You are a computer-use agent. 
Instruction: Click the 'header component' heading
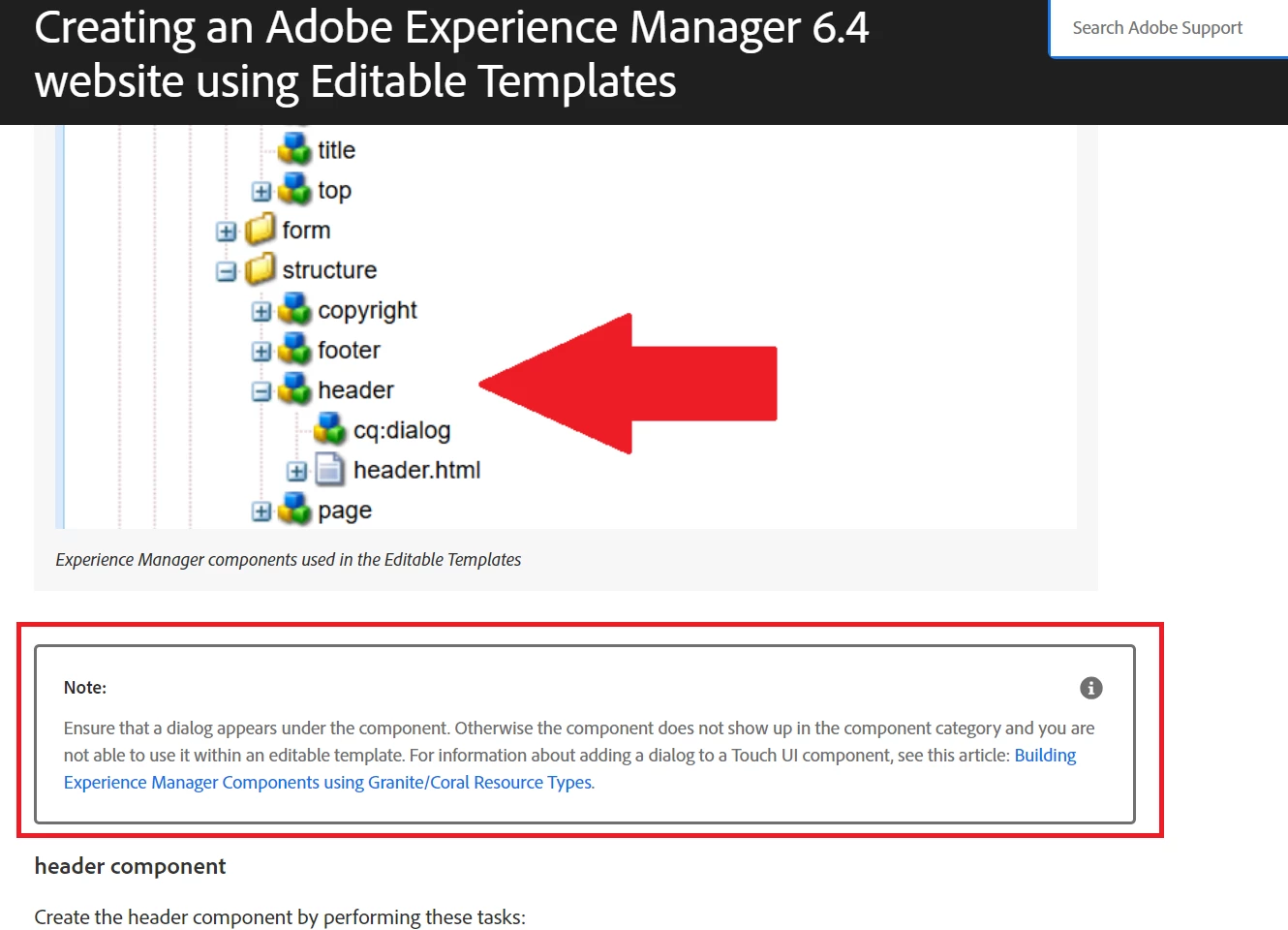tap(131, 866)
